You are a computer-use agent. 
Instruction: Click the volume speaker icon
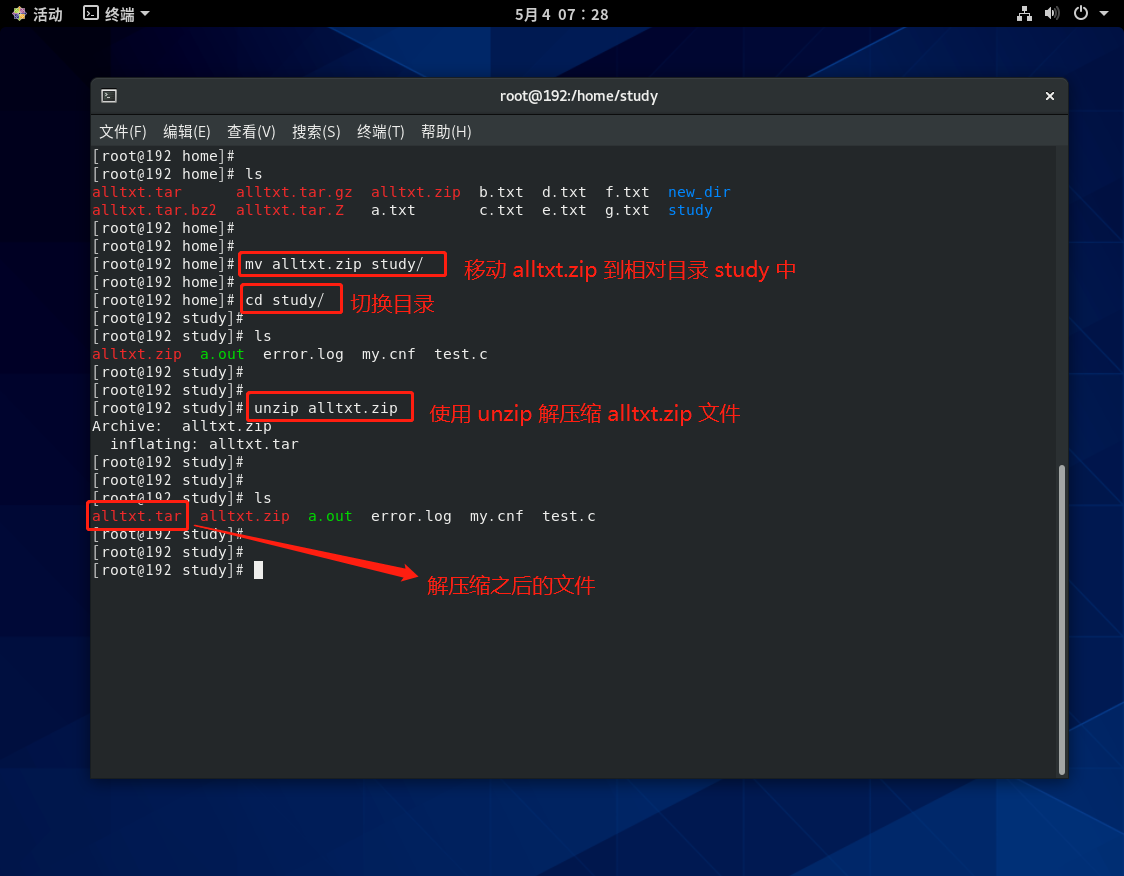point(1051,14)
